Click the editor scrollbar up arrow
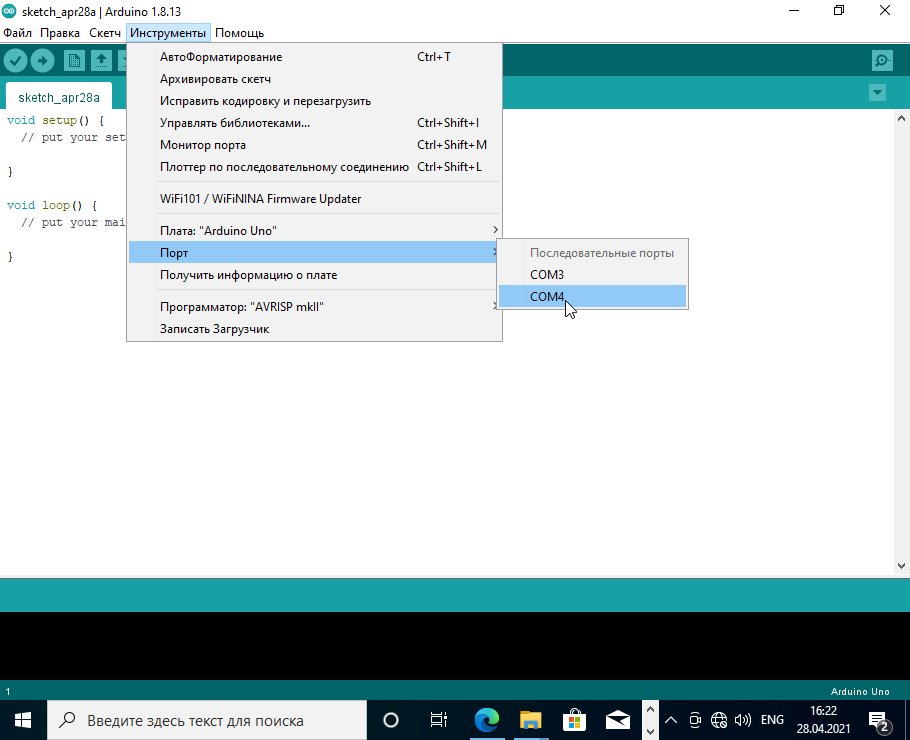Screen dimensions: 910x740 tap(901, 118)
